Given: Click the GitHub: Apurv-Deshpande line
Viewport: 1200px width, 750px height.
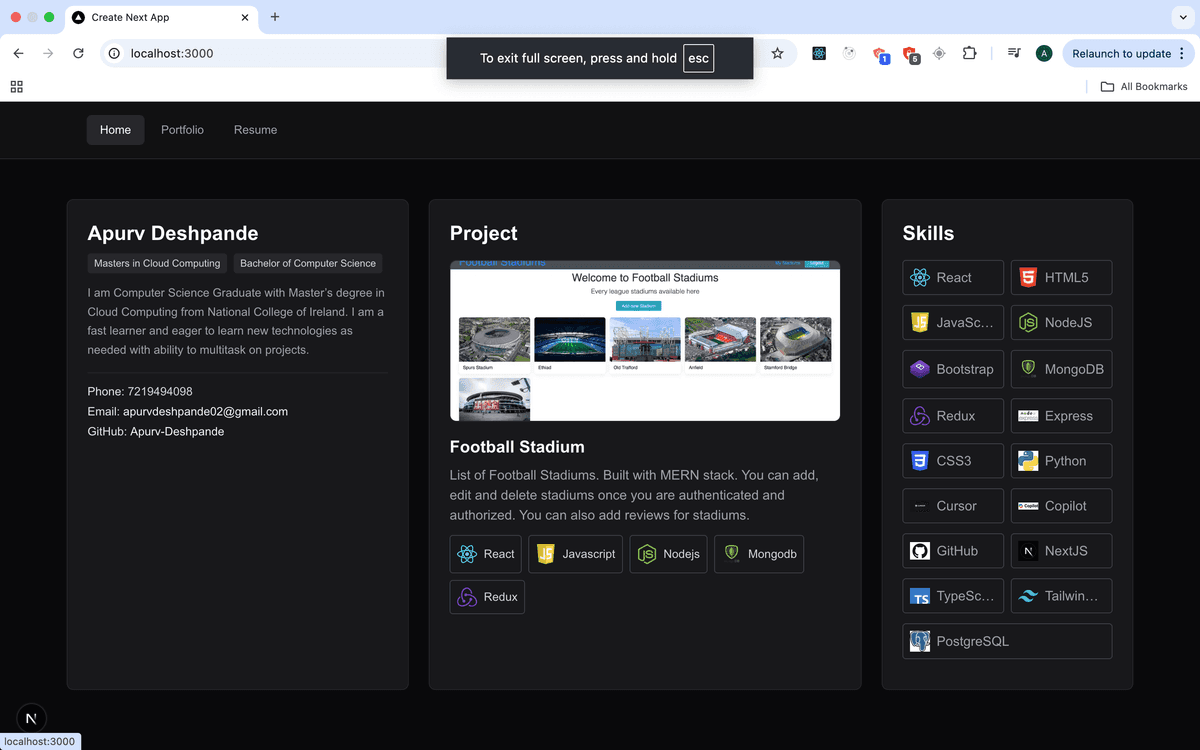Looking at the screenshot, I should click(156, 432).
